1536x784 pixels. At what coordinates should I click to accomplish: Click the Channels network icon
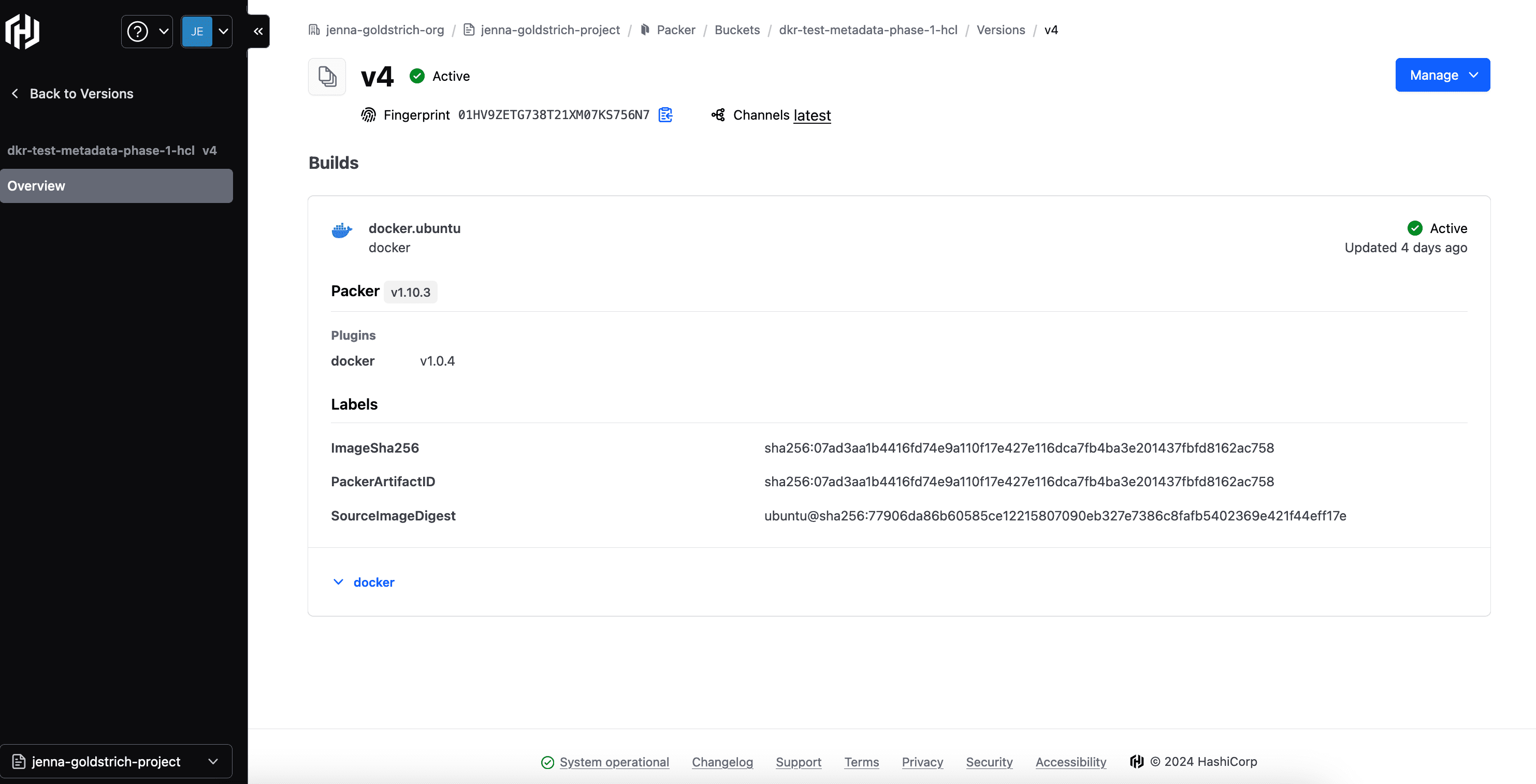point(718,114)
